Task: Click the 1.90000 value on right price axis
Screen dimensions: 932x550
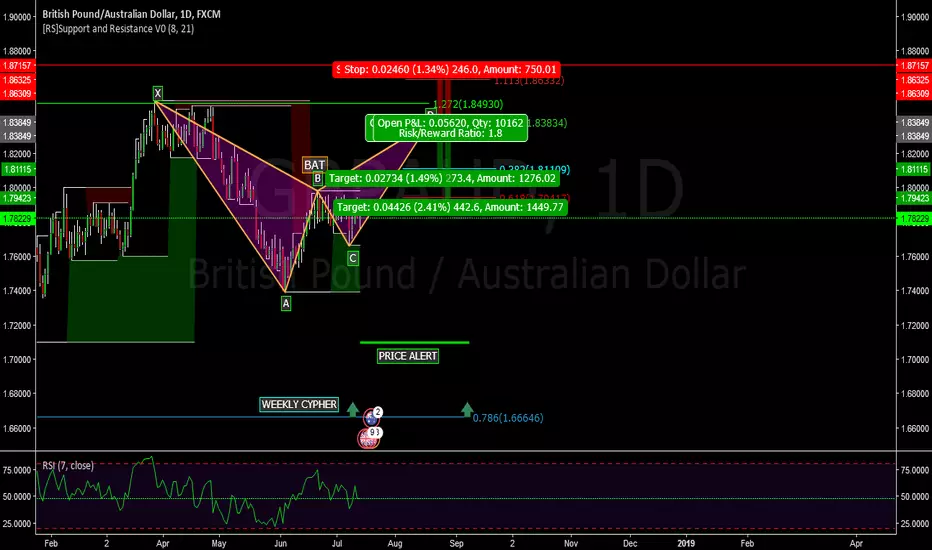Action: point(914,17)
